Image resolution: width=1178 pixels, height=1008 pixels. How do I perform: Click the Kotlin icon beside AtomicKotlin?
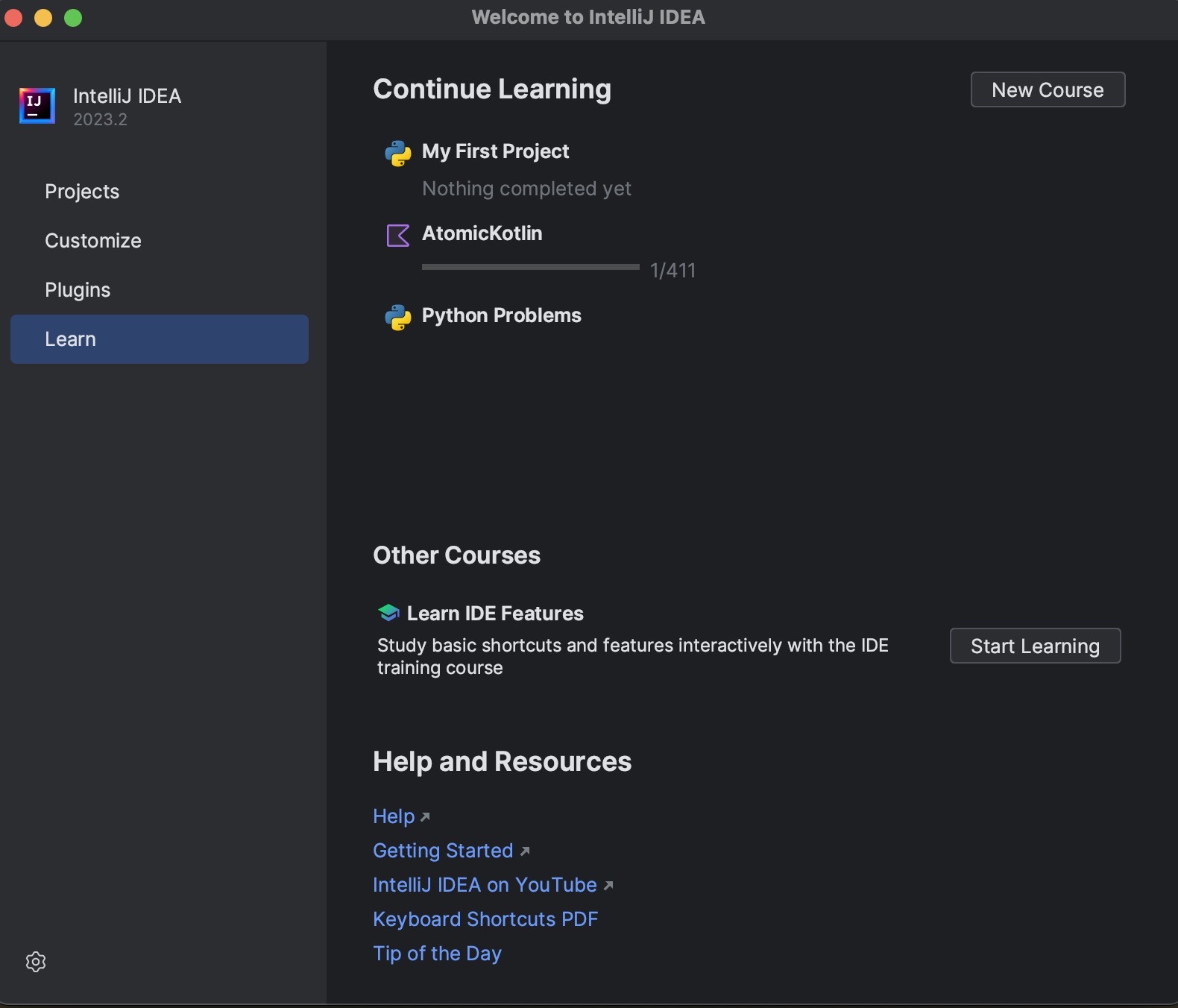click(398, 236)
